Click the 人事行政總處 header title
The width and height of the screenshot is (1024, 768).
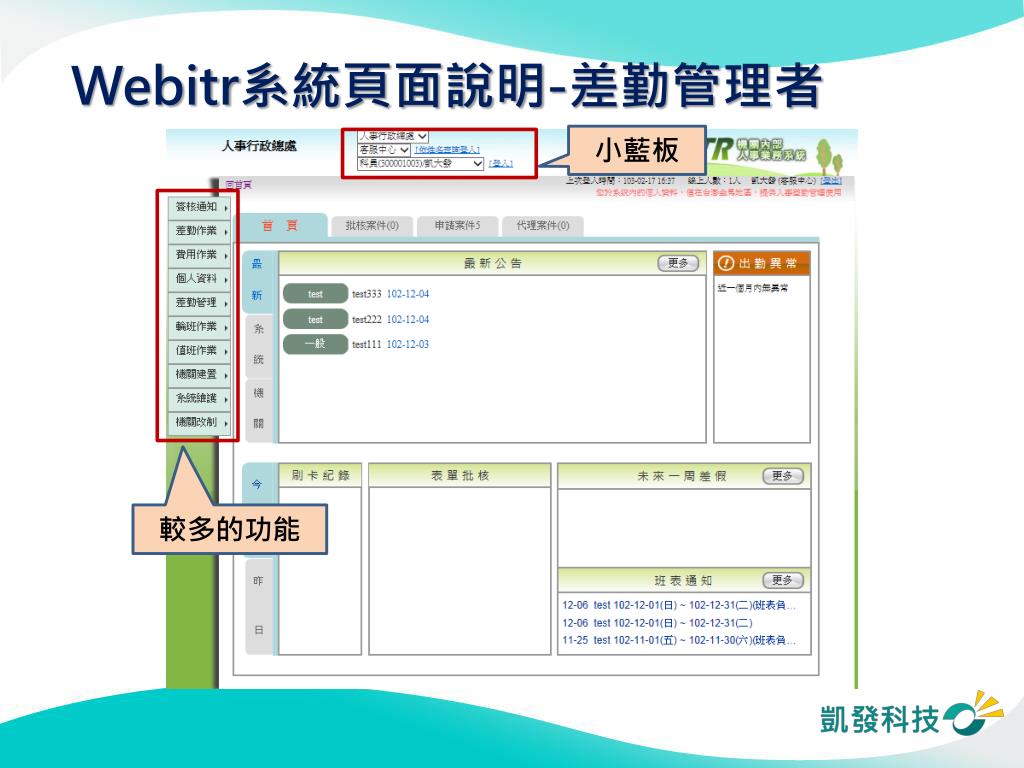tap(259, 146)
